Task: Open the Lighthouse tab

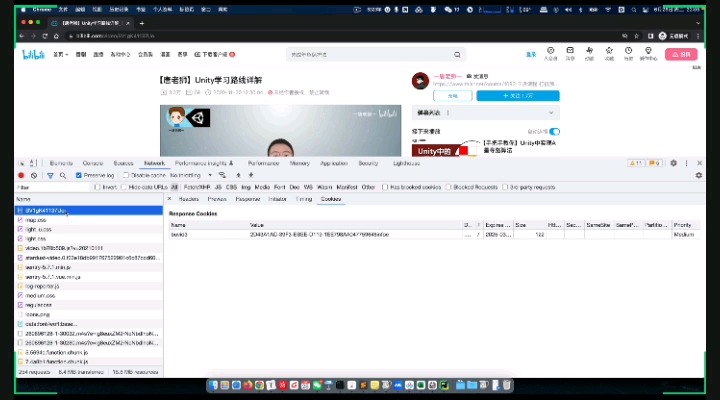Action: (406, 163)
